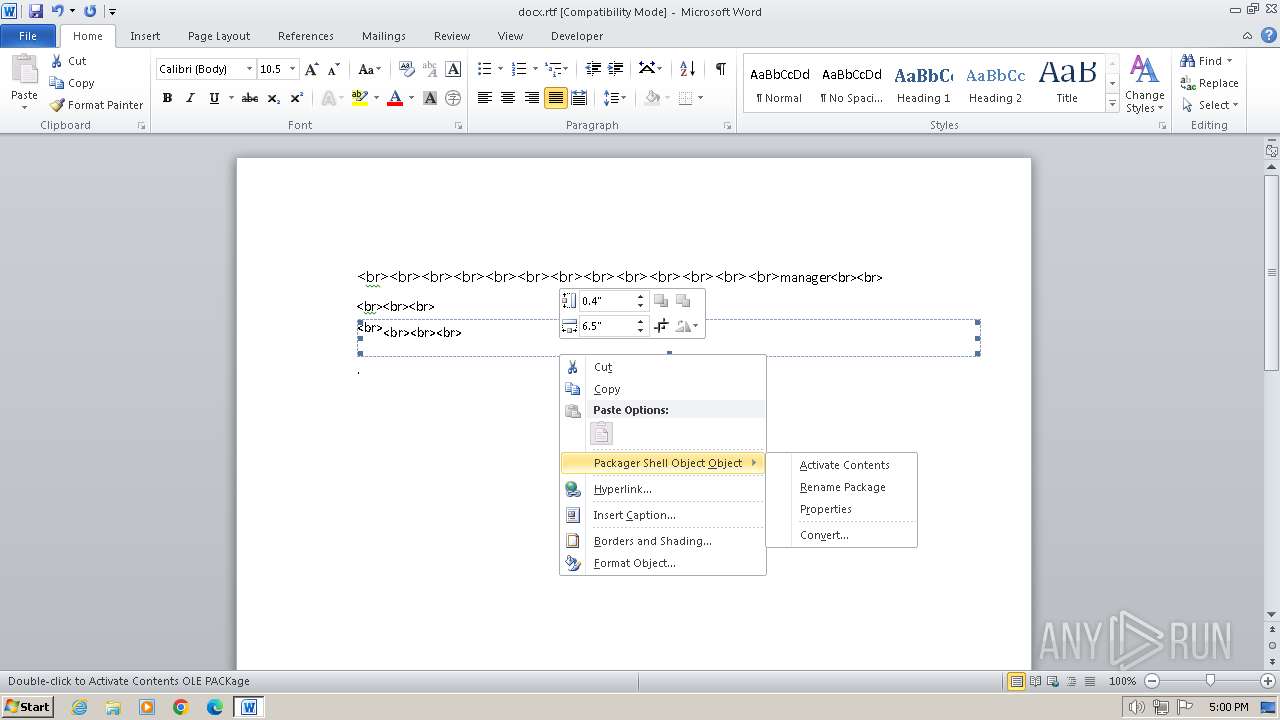Viewport: 1280px width, 720px height.
Task: Open the Font color picker dropdown arrow
Action: click(x=411, y=98)
